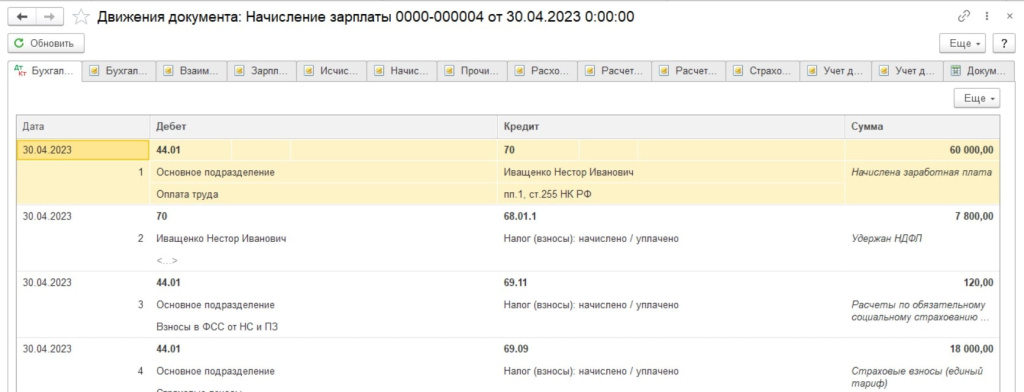Click the Сумма column header

pos(922,127)
